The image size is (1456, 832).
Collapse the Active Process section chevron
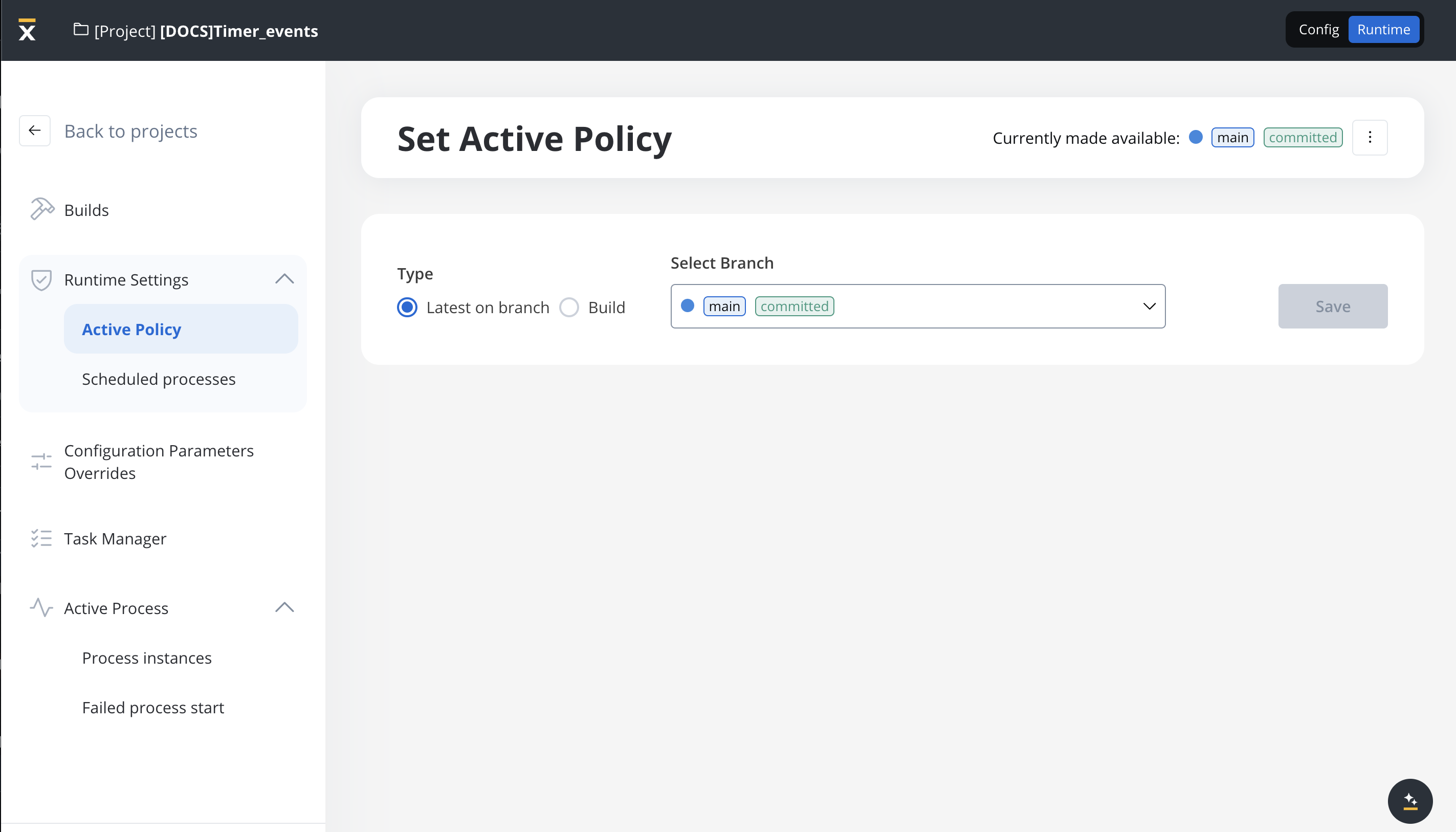[284, 607]
